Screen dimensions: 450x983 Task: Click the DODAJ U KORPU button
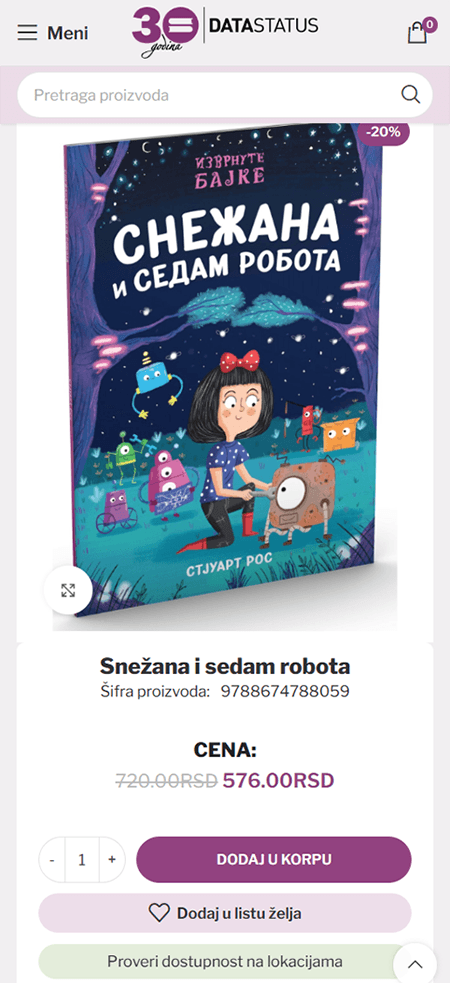click(274, 859)
